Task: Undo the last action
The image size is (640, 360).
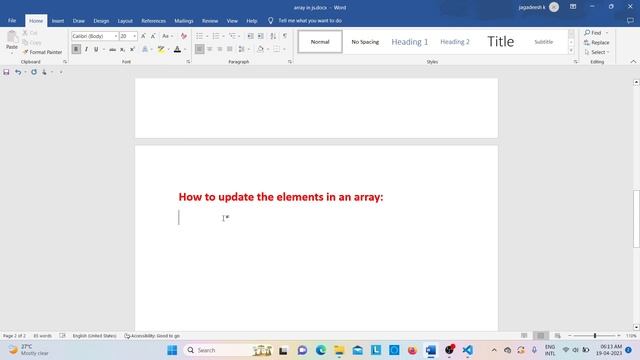Action: point(18,72)
